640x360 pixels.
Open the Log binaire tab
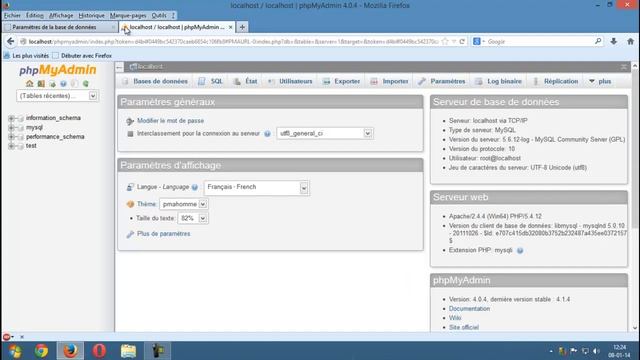498,81
